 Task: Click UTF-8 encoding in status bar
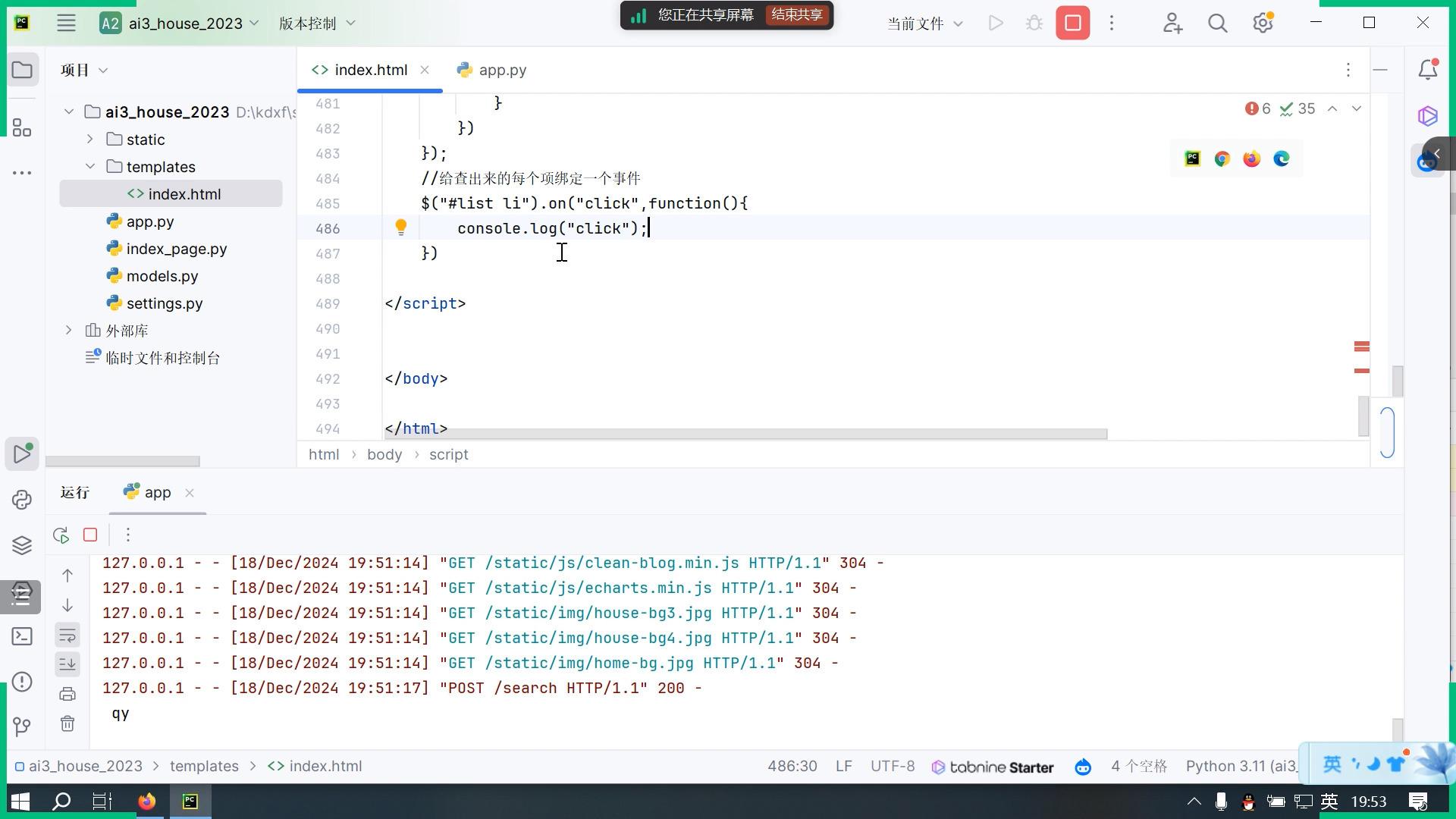click(x=893, y=766)
